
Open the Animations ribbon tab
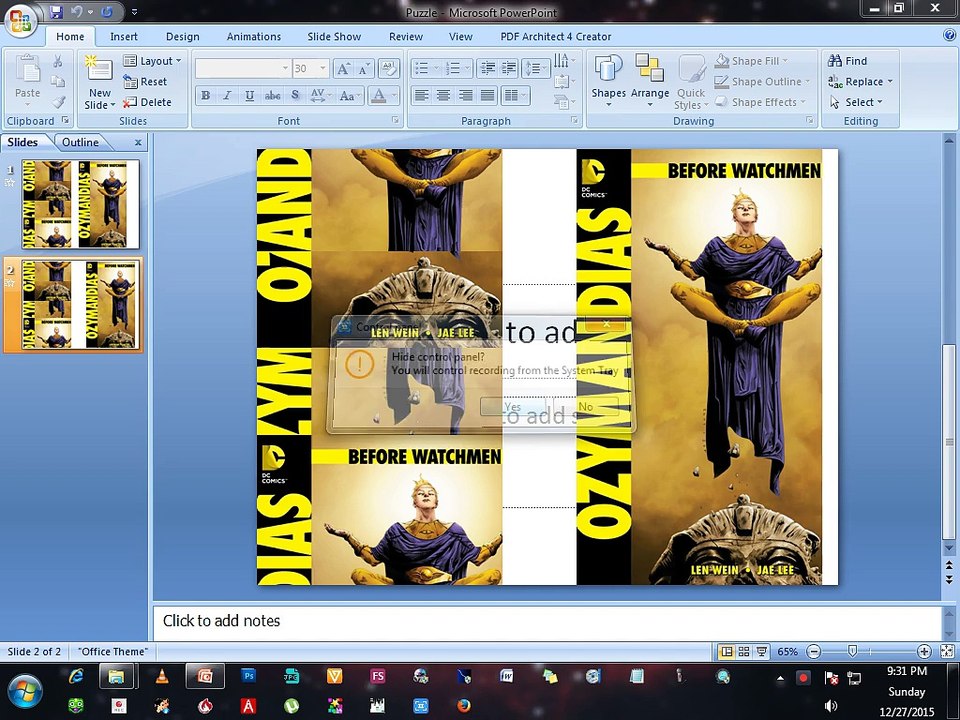253,37
